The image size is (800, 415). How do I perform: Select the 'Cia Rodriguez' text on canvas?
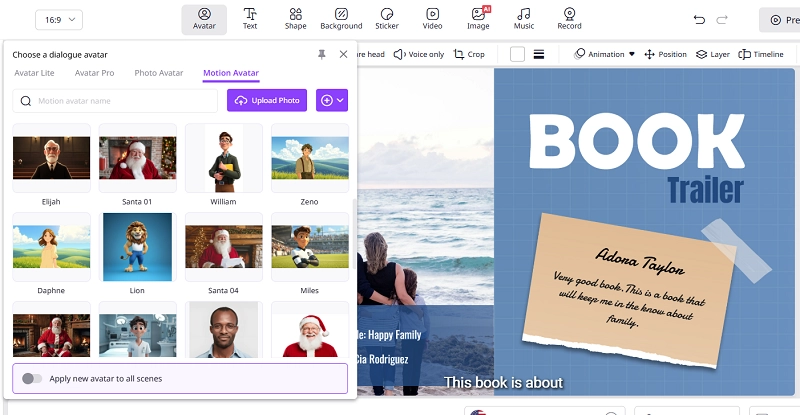click(x=383, y=359)
